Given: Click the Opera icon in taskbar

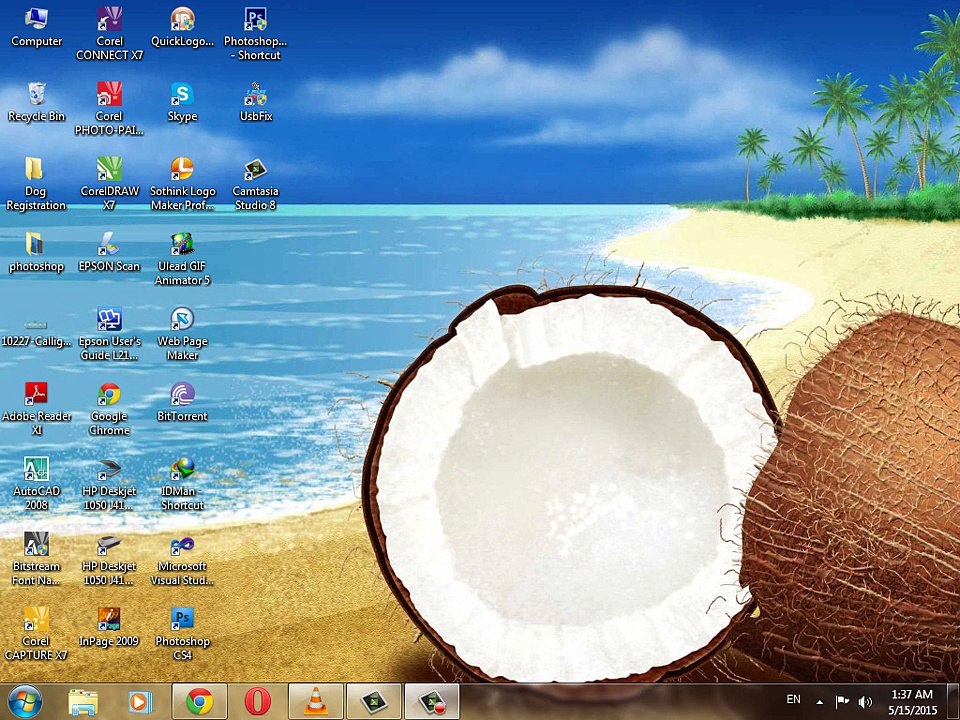Looking at the screenshot, I should pos(258,702).
